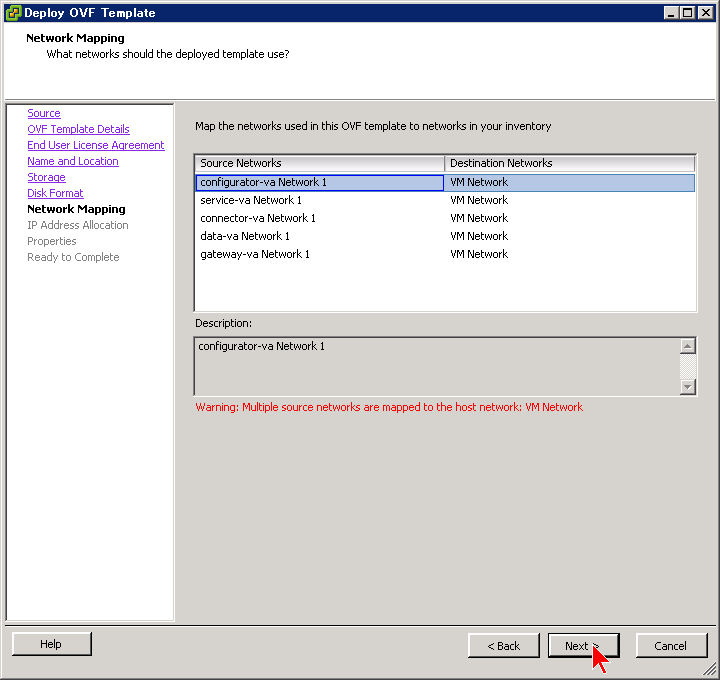
Task: Open destination network dropdown for configurator-va
Action: [569, 182]
